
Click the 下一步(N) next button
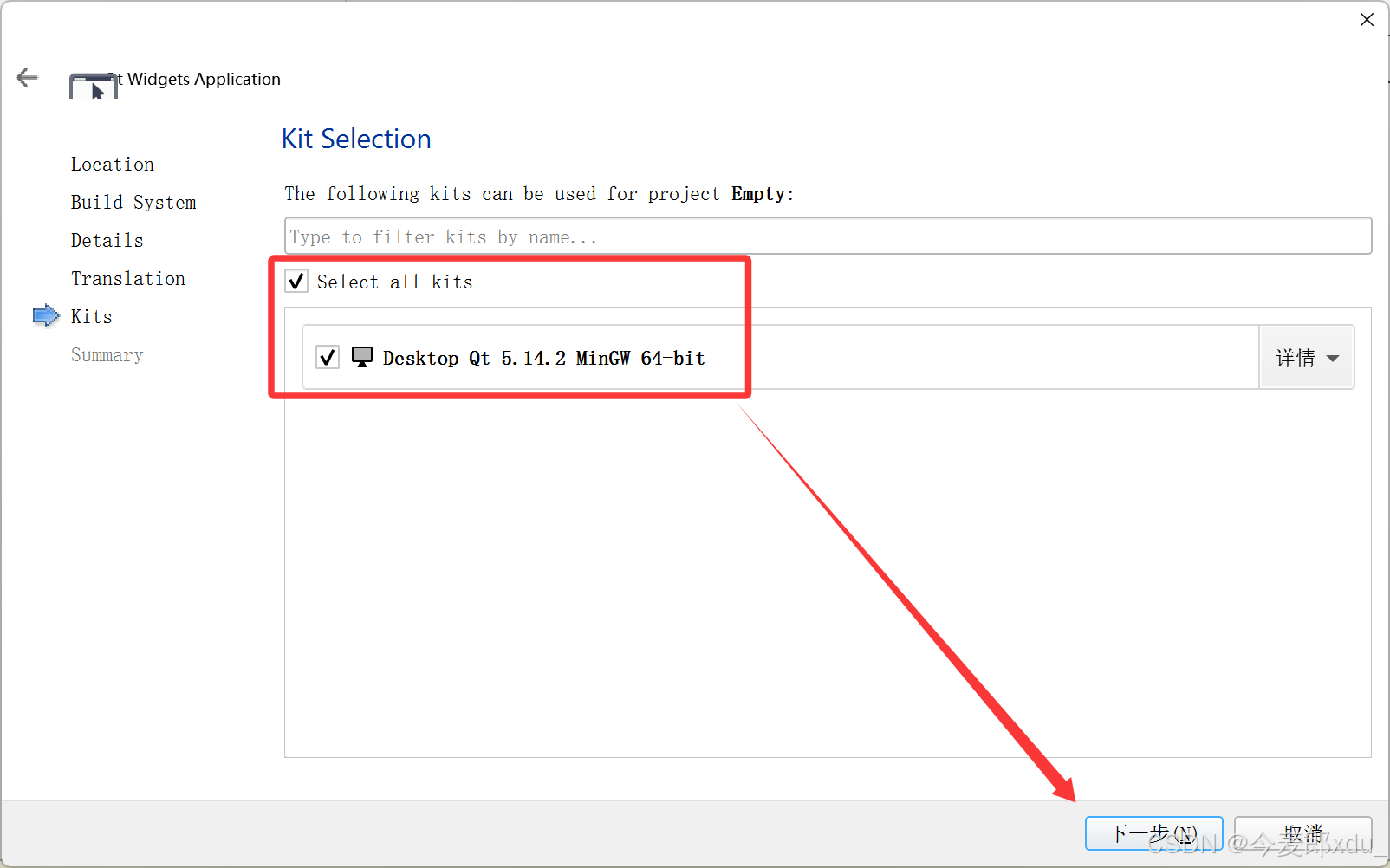(1153, 833)
